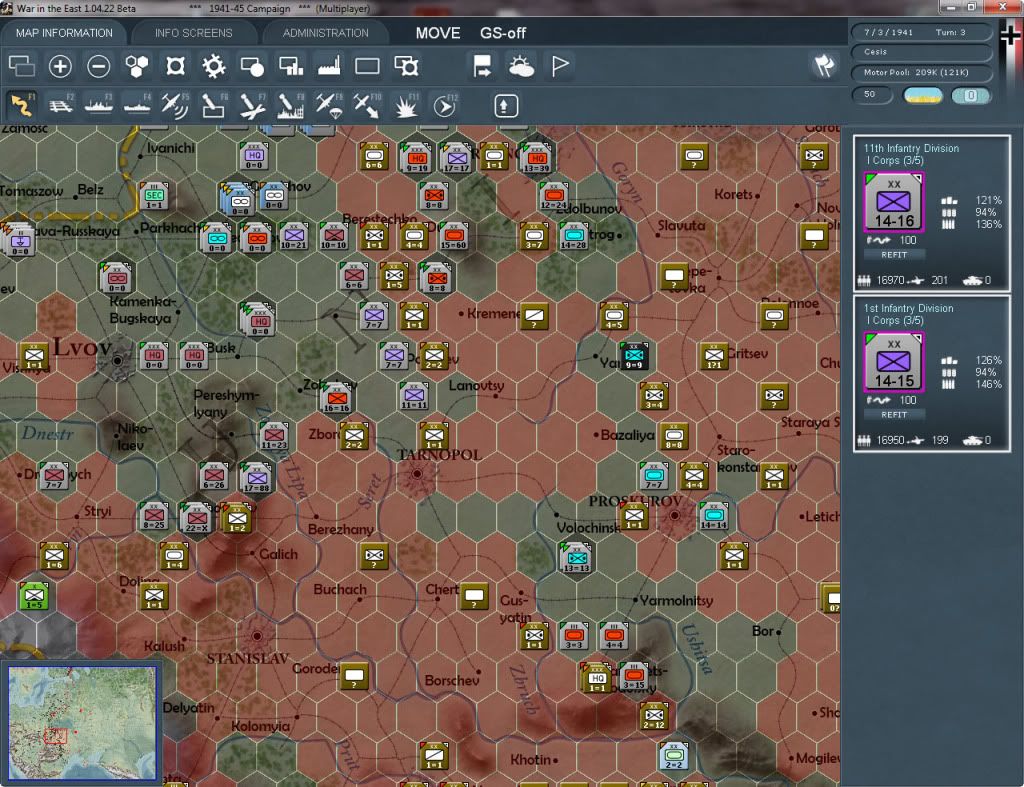Select the F11 explosion mode icon
The height and width of the screenshot is (787, 1024).
tap(406, 105)
